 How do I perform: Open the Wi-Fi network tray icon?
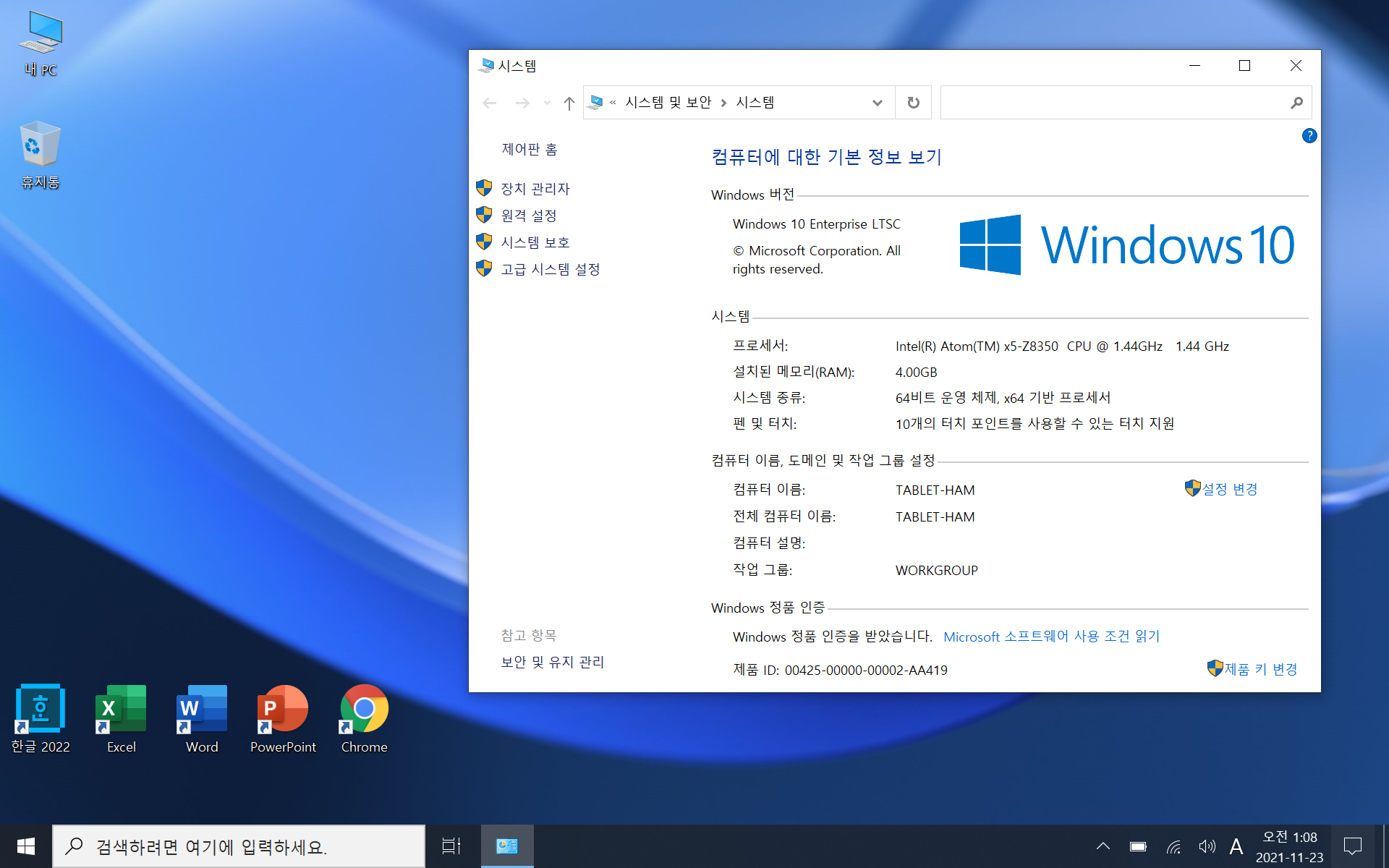1173,846
